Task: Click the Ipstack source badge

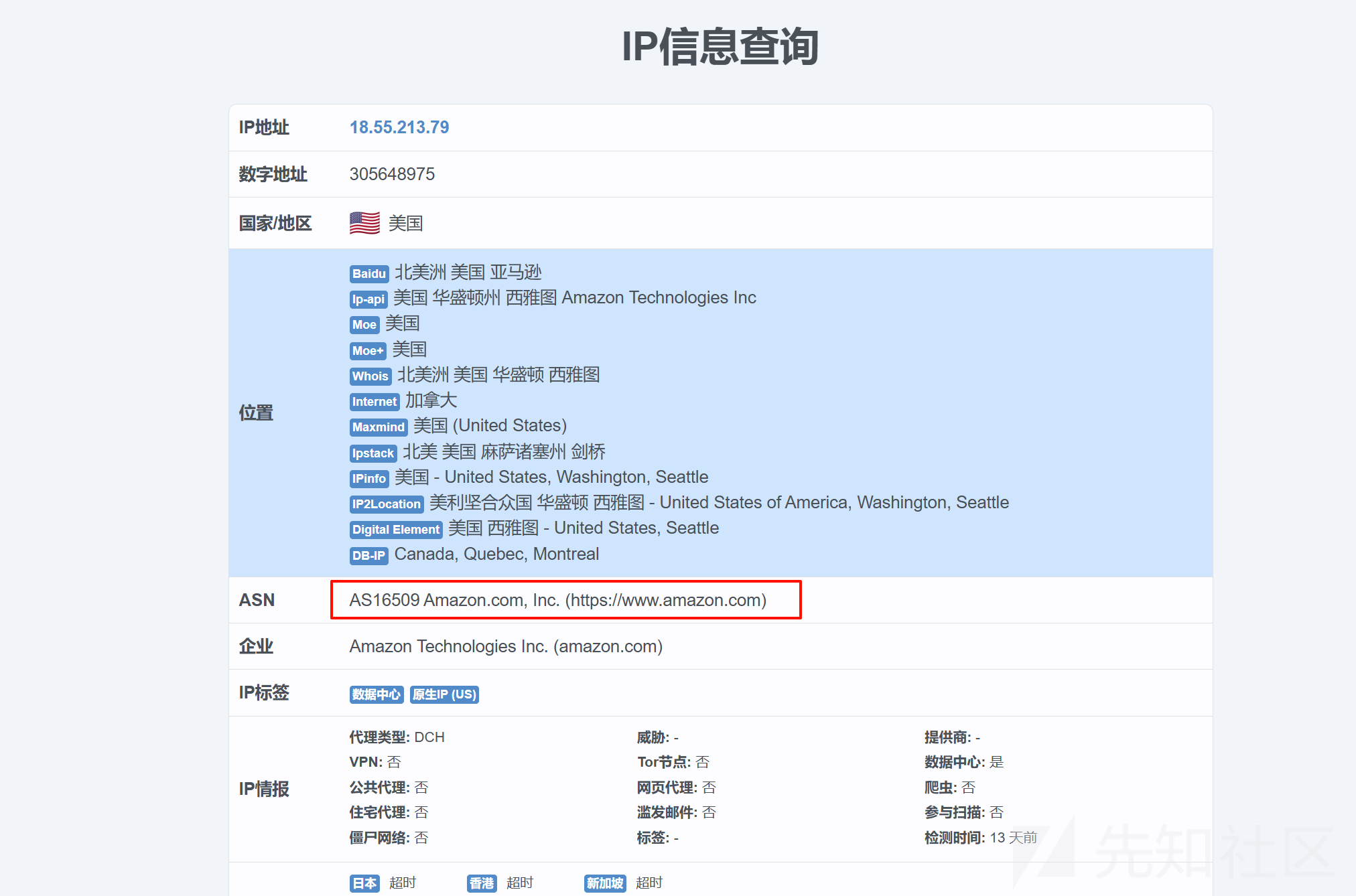Action: point(373,453)
